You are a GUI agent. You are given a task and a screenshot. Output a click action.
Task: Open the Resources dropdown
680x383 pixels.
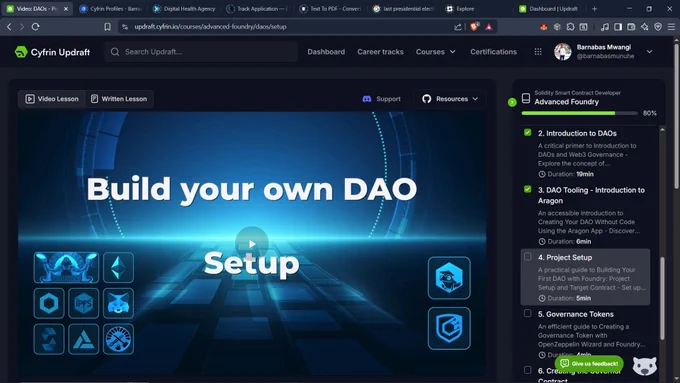coord(450,99)
